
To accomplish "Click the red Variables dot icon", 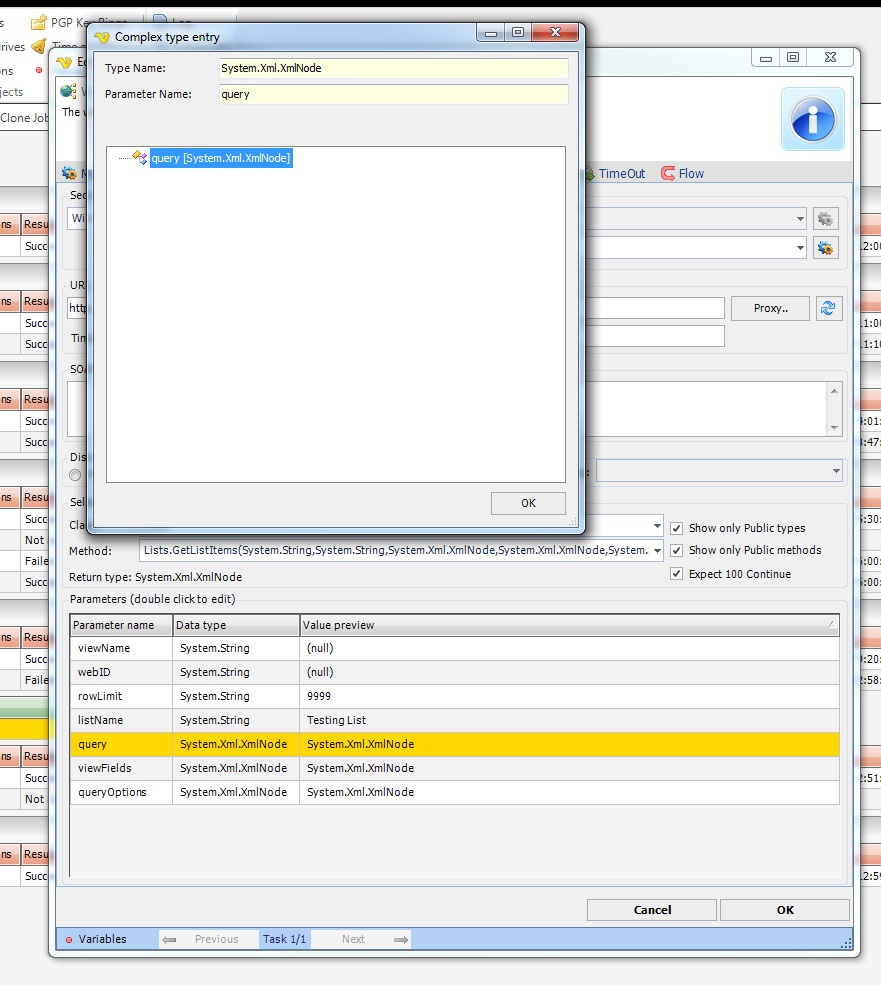I will [69, 940].
